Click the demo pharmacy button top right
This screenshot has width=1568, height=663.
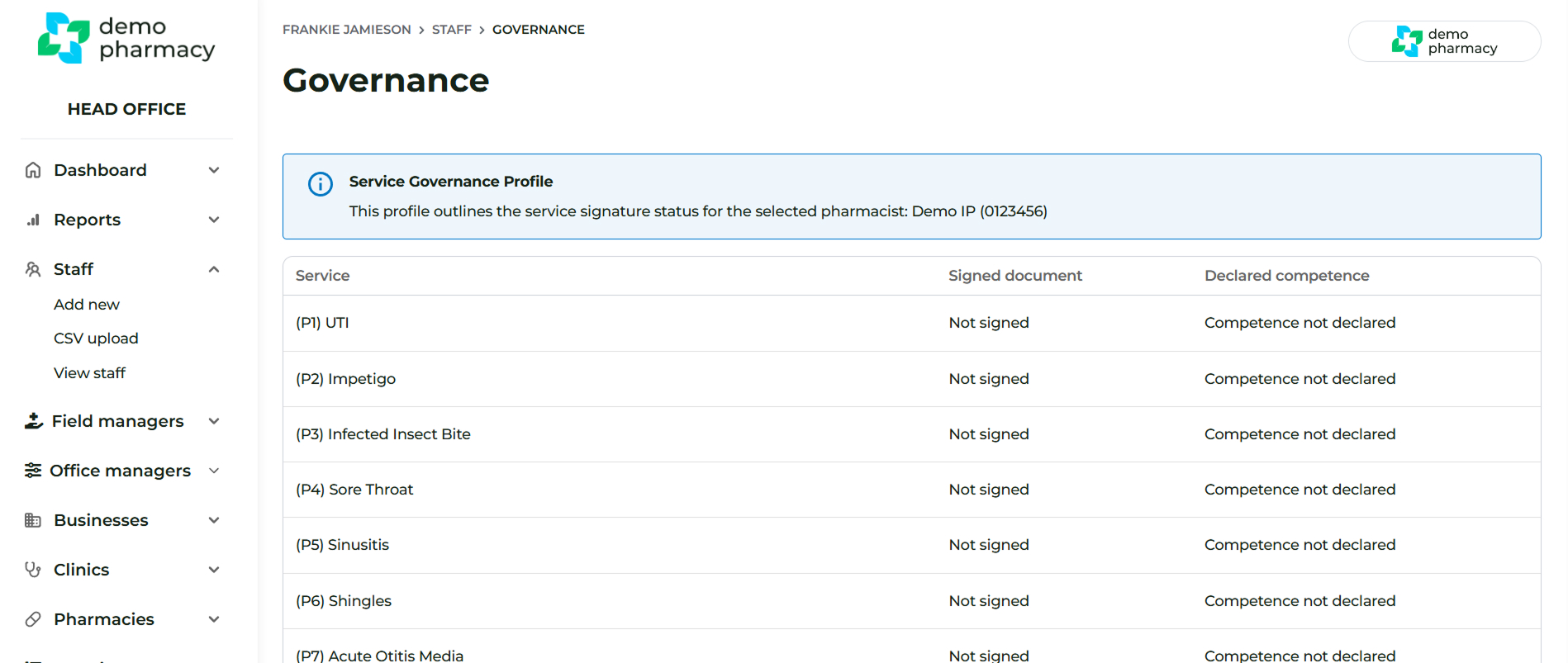tap(1444, 41)
